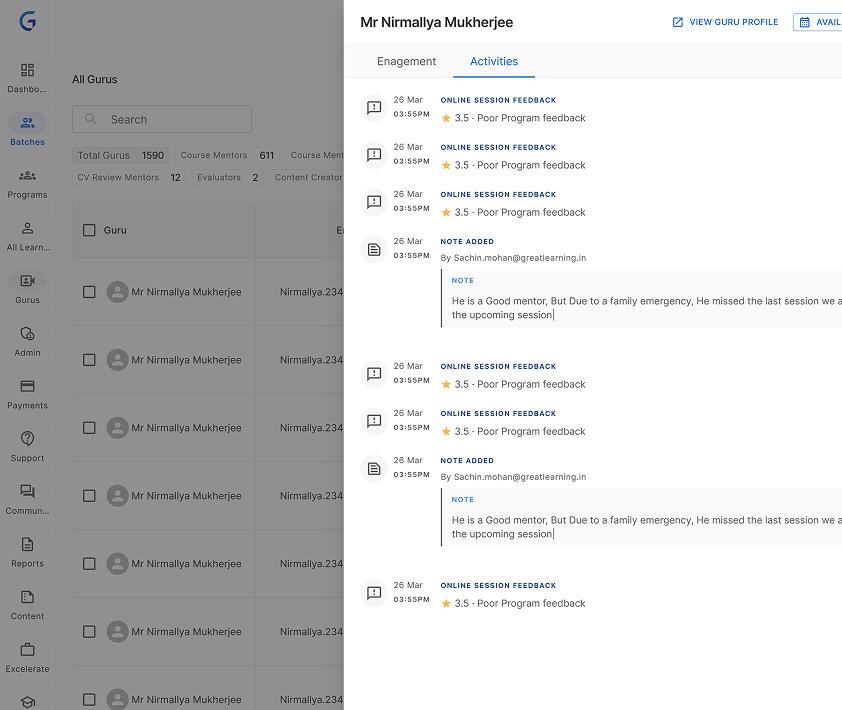Check the first Mr Nirmallya Mukherjee row

click(89, 292)
